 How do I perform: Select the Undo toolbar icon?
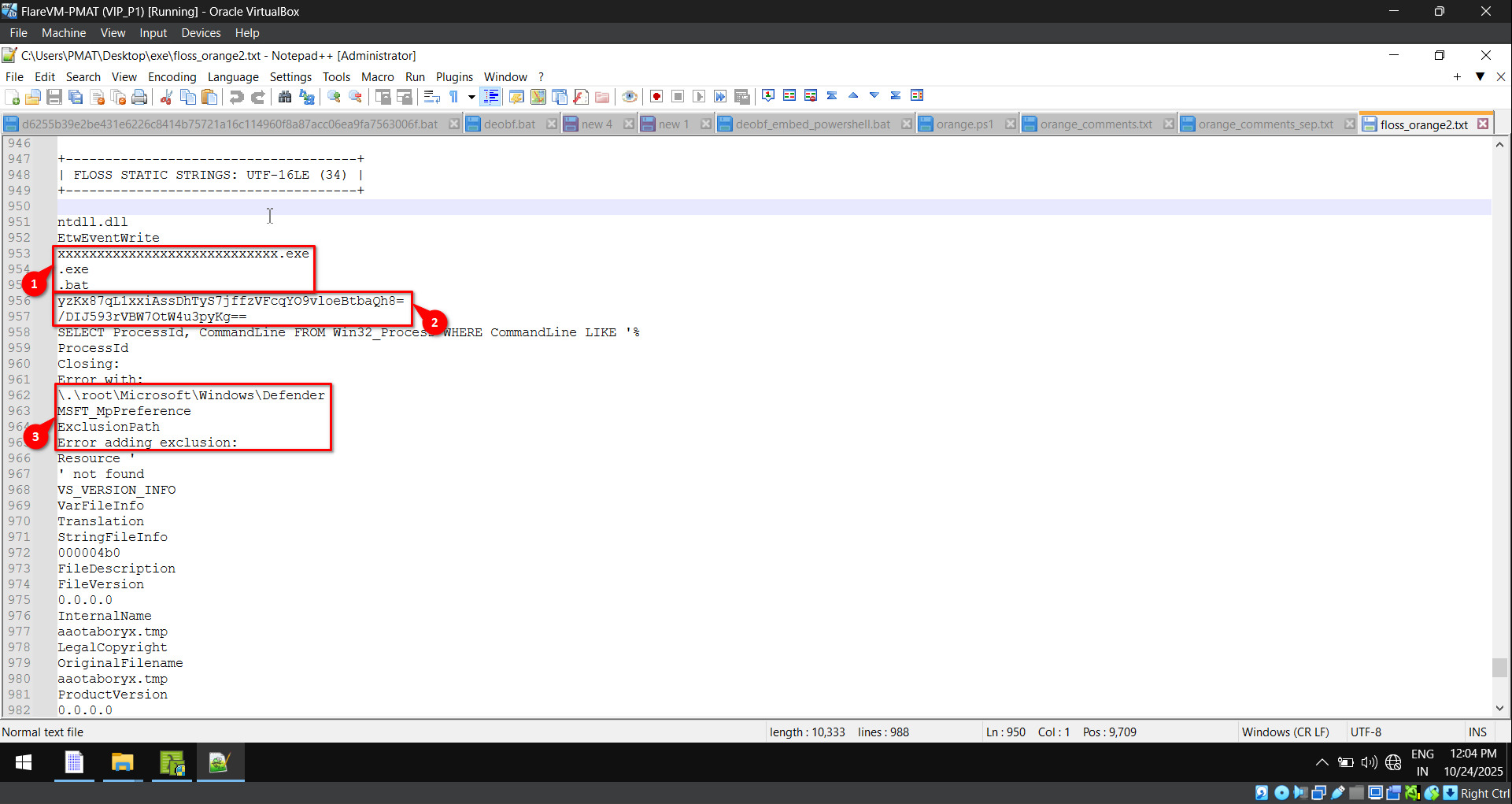click(236, 95)
